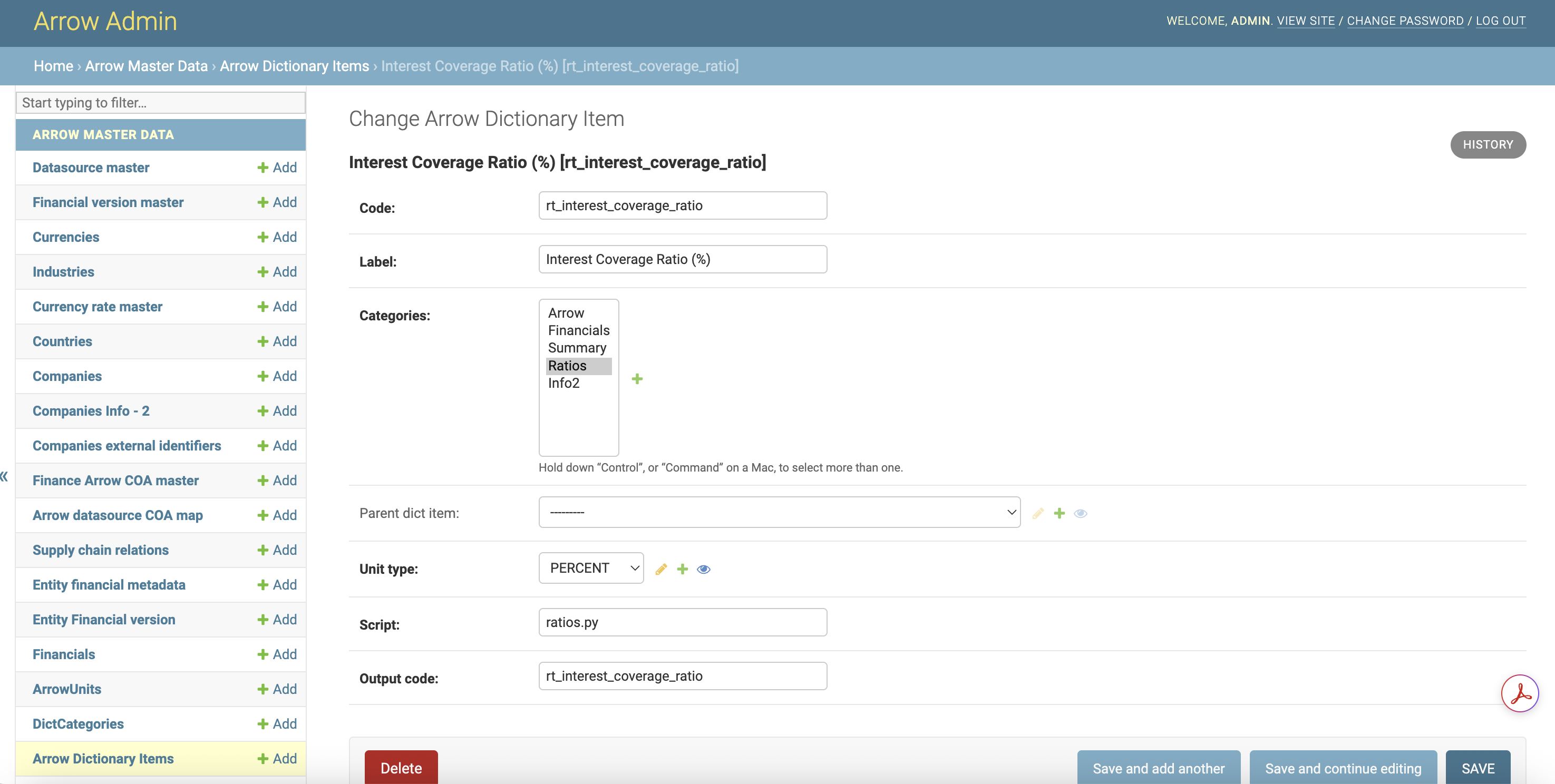
Task: Add a new Companies Info - 2 entry
Action: click(277, 411)
